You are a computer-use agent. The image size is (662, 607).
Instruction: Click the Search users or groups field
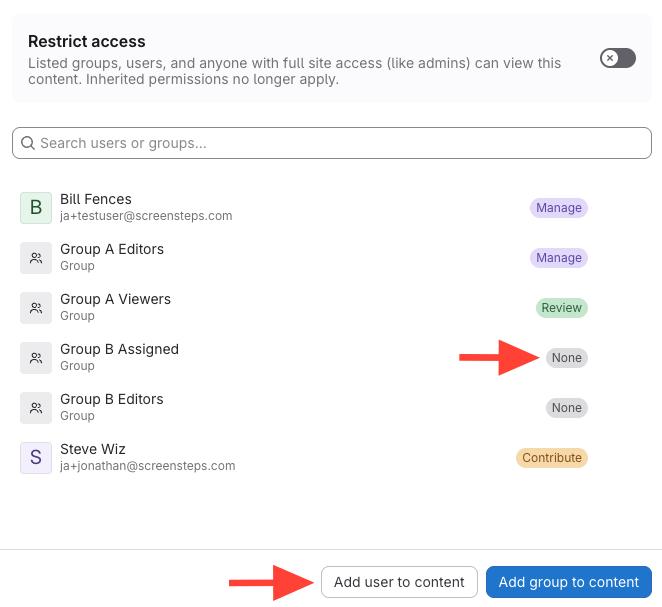tap(340, 143)
